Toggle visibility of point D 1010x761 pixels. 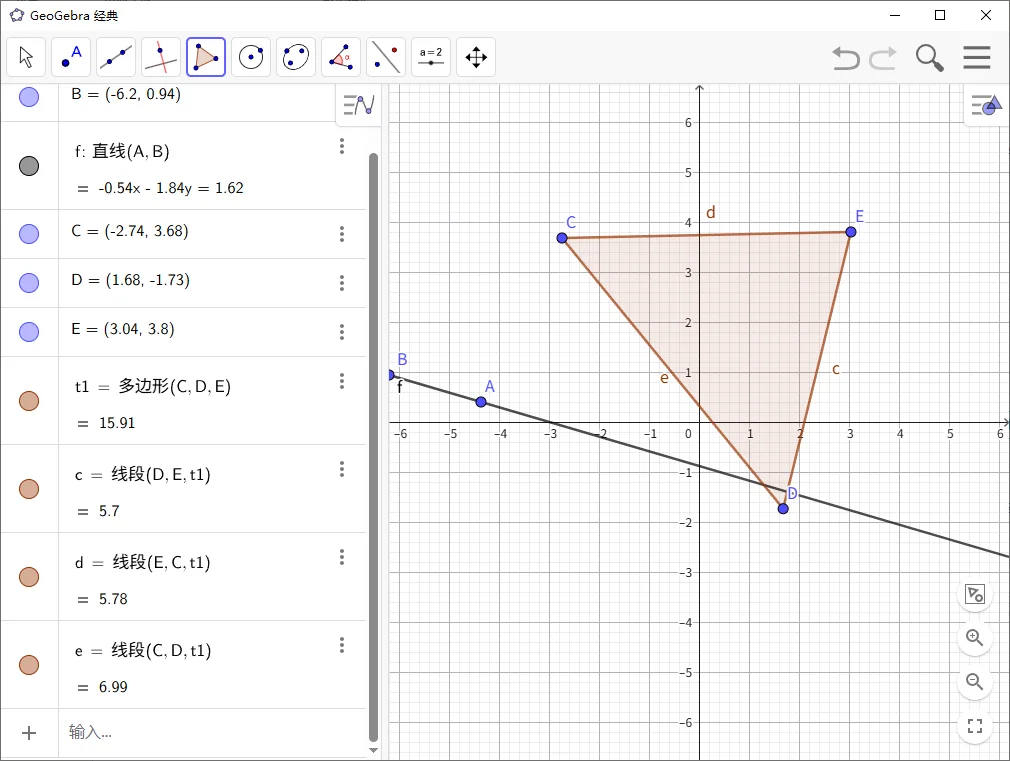(29, 282)
